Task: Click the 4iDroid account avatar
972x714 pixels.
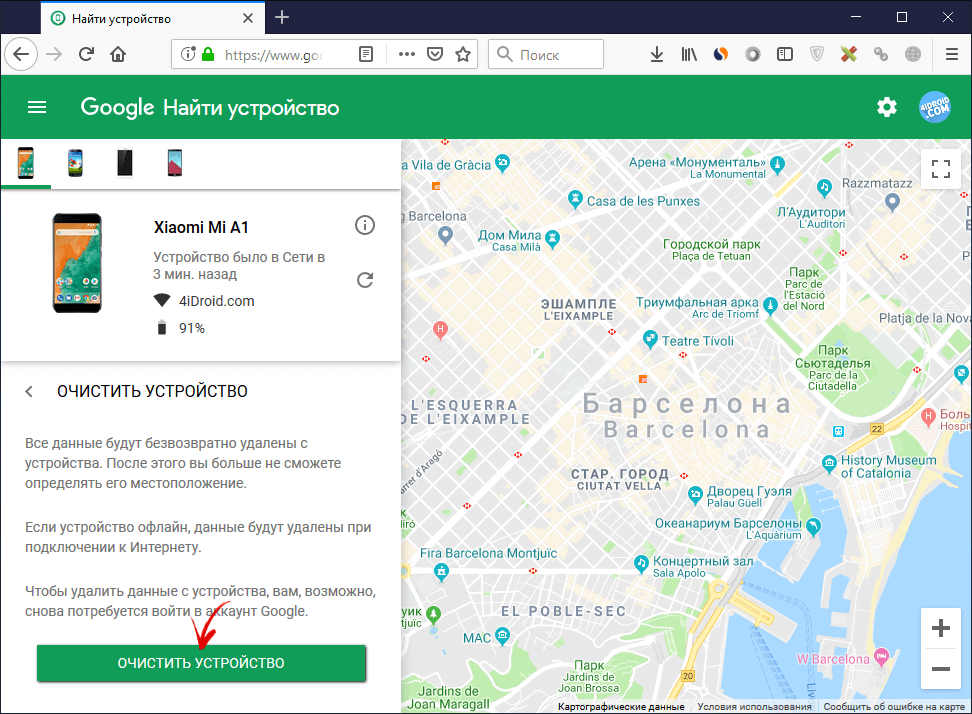Action: point(935,108)
